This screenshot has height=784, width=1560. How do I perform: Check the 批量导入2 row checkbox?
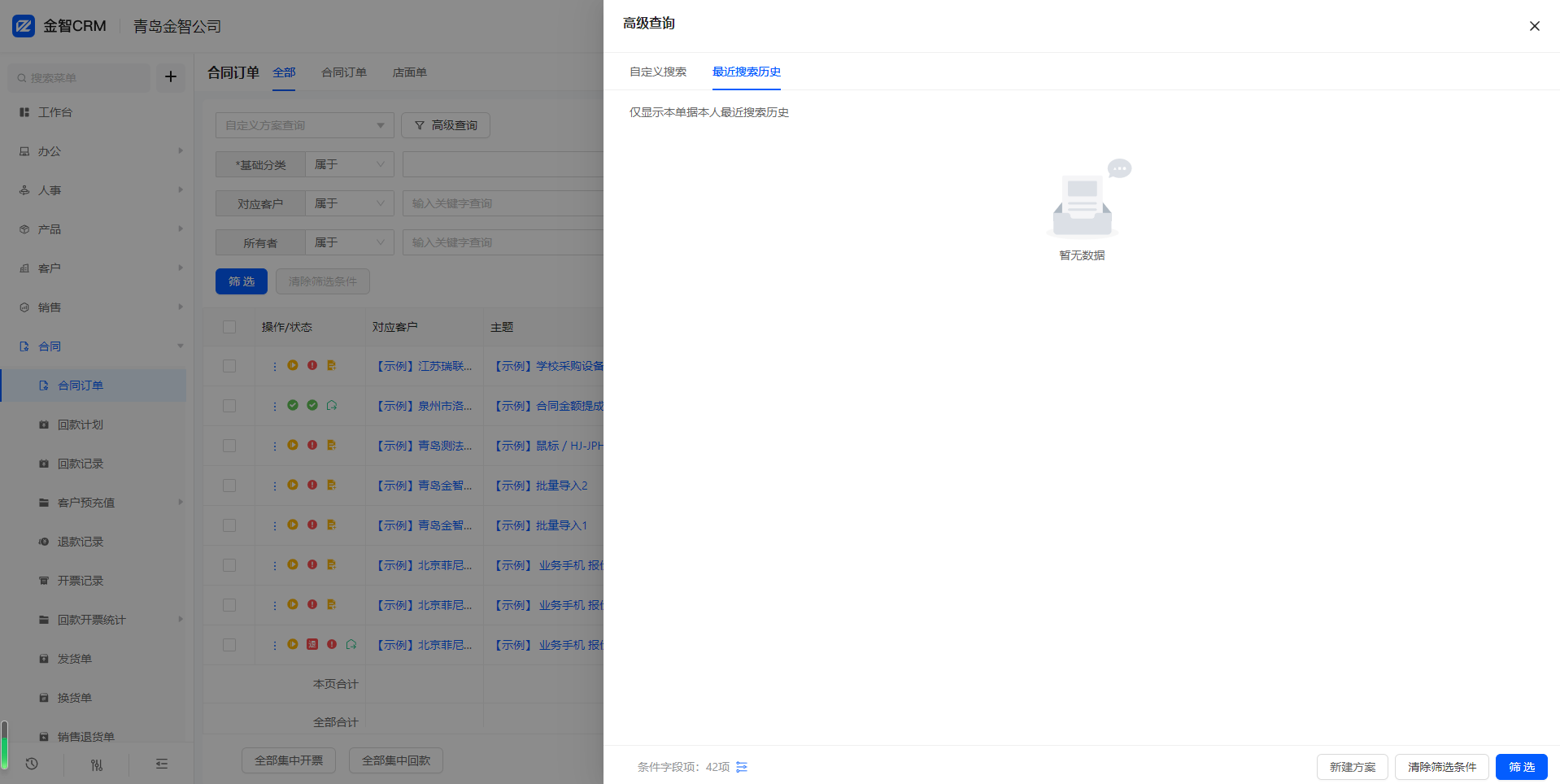[x=229, y=486]
